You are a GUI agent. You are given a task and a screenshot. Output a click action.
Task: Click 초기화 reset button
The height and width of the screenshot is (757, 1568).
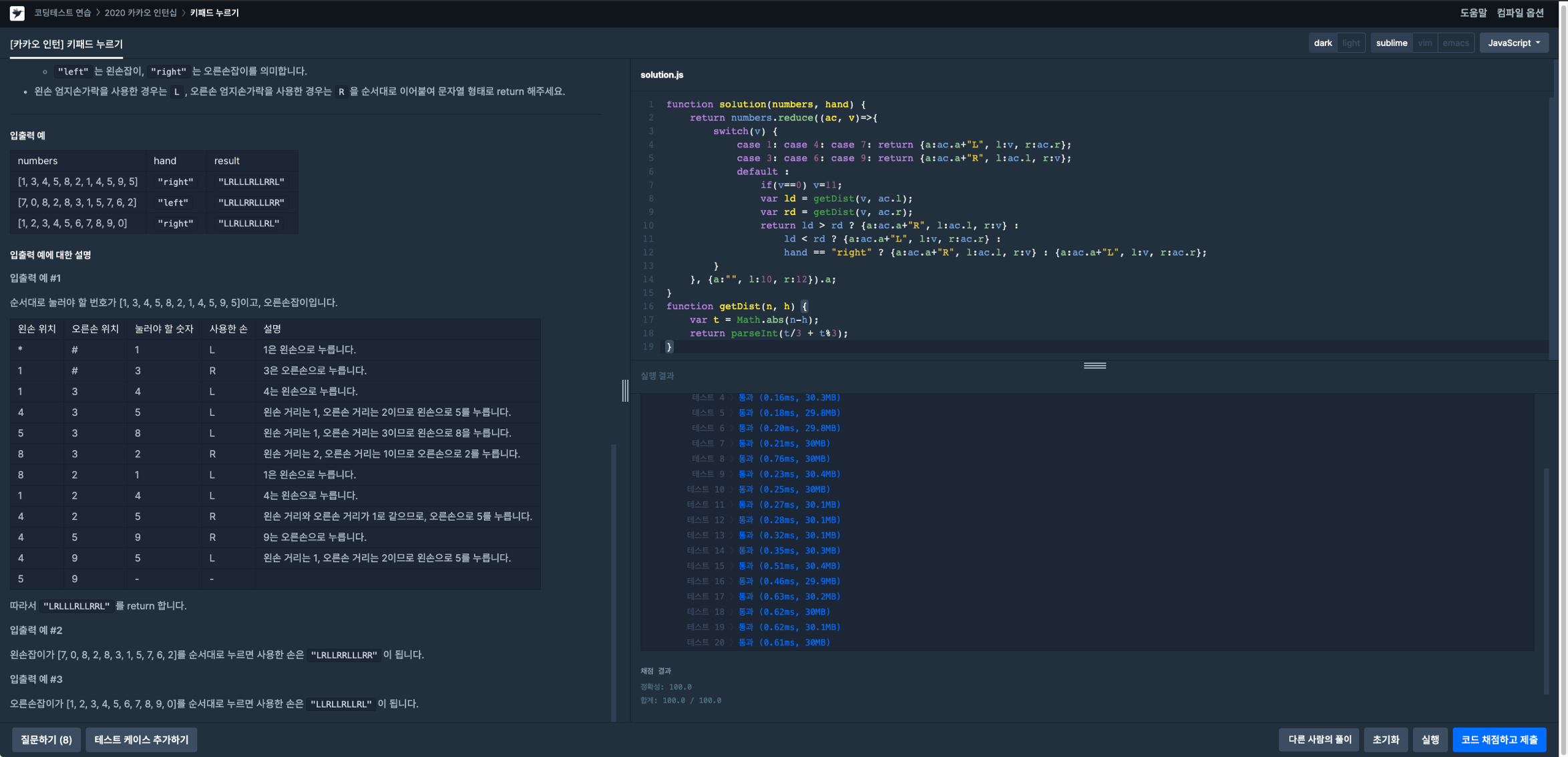coord(1386,740)
